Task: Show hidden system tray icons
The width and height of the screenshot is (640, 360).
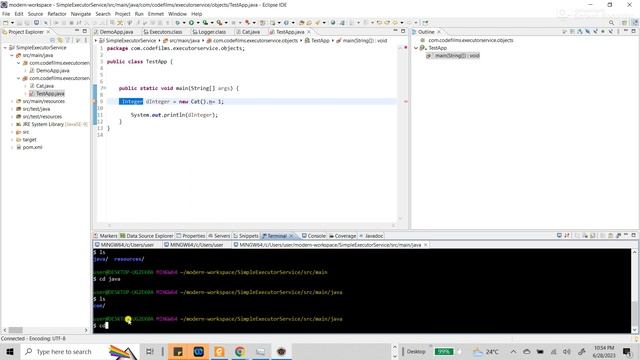Action: (513, 351)
